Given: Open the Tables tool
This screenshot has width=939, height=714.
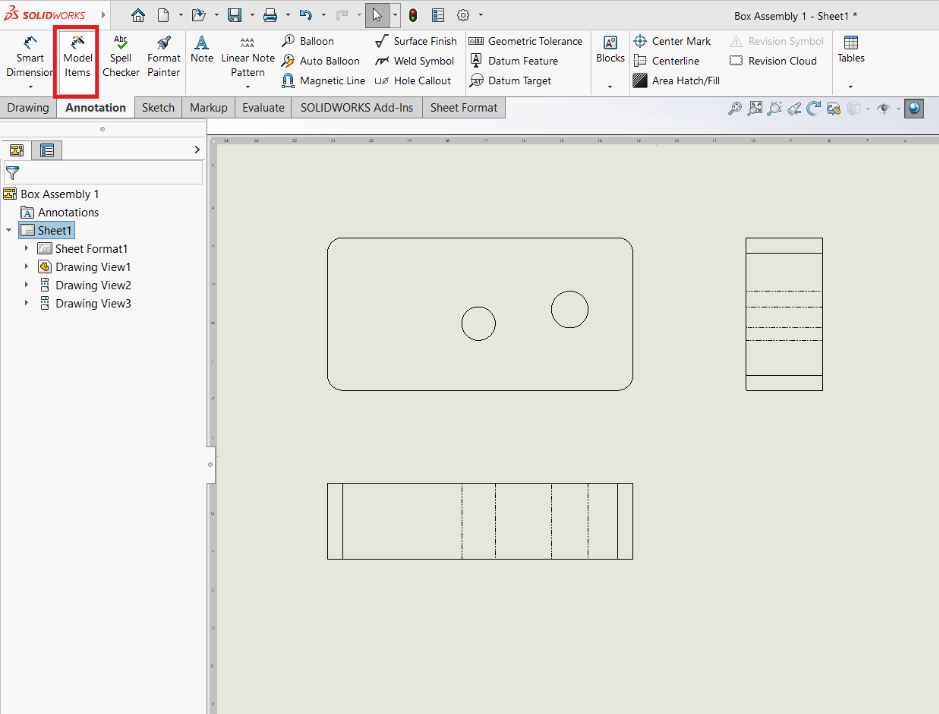Looking at the screenshot, I should coord(850,50).
